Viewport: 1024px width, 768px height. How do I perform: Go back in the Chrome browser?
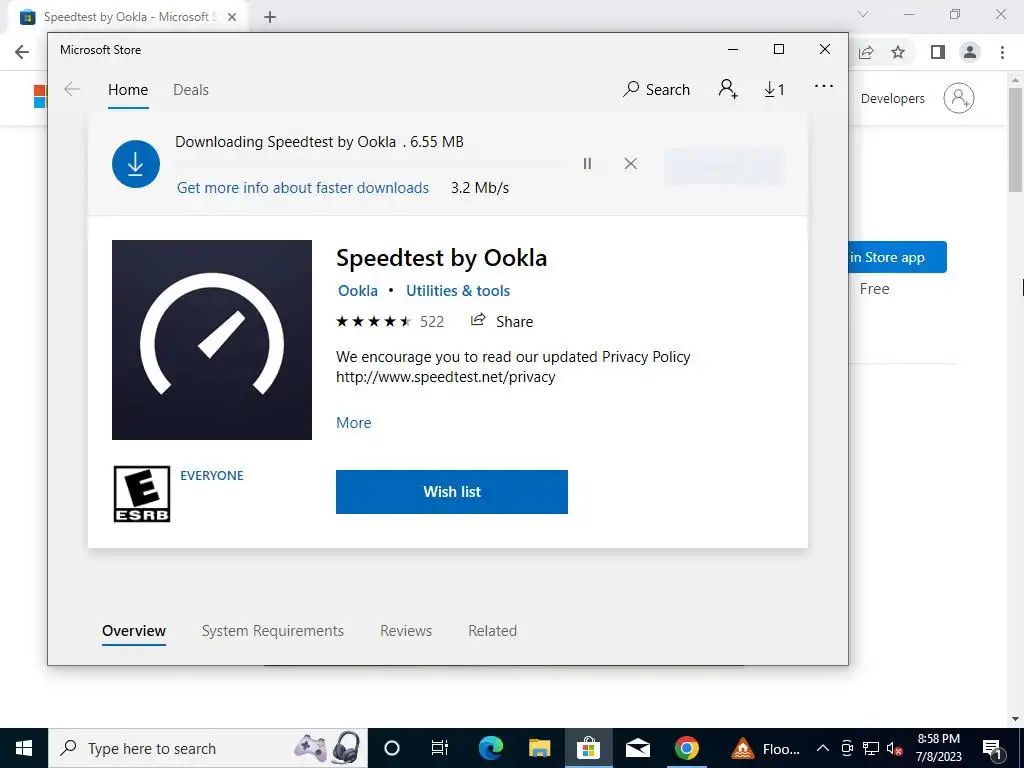pyautogui.click(x=22, y=52)
